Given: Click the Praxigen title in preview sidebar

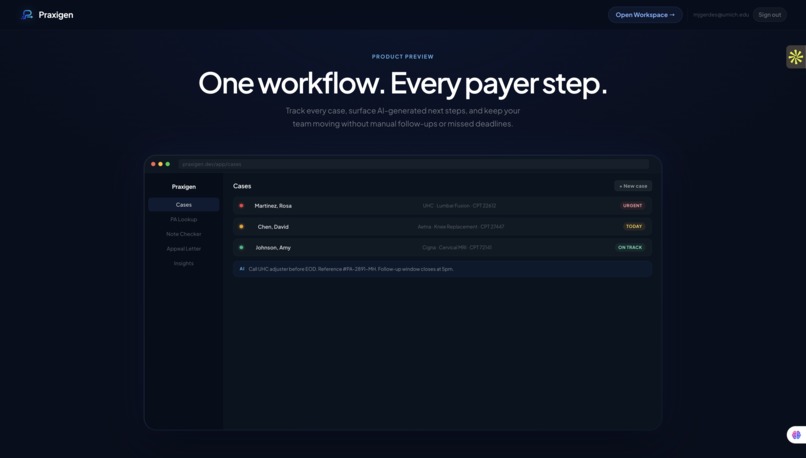Looking at the screenshot, I should [184, 187].
